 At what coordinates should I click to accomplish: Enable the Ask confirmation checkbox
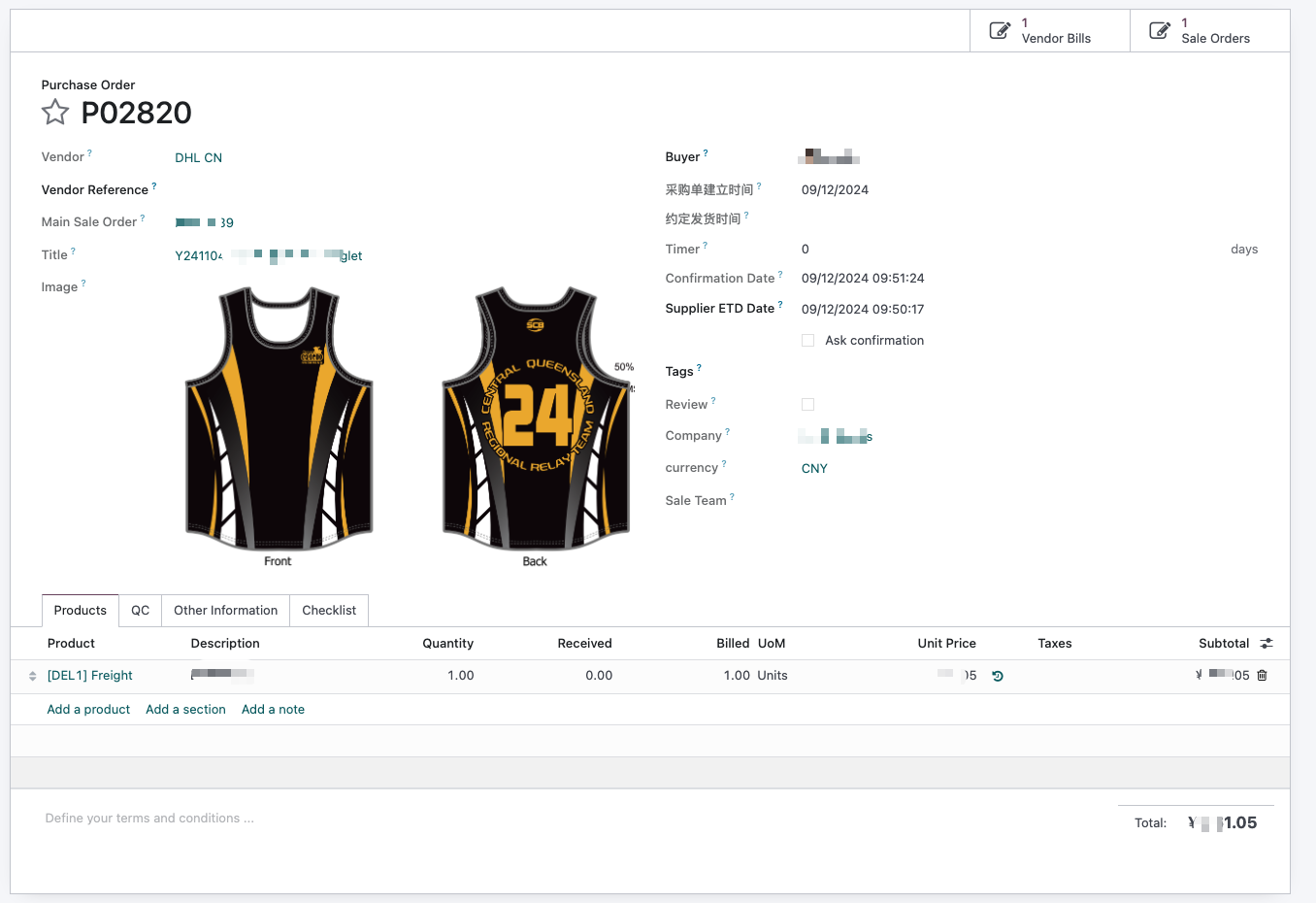tap(807, 341)
